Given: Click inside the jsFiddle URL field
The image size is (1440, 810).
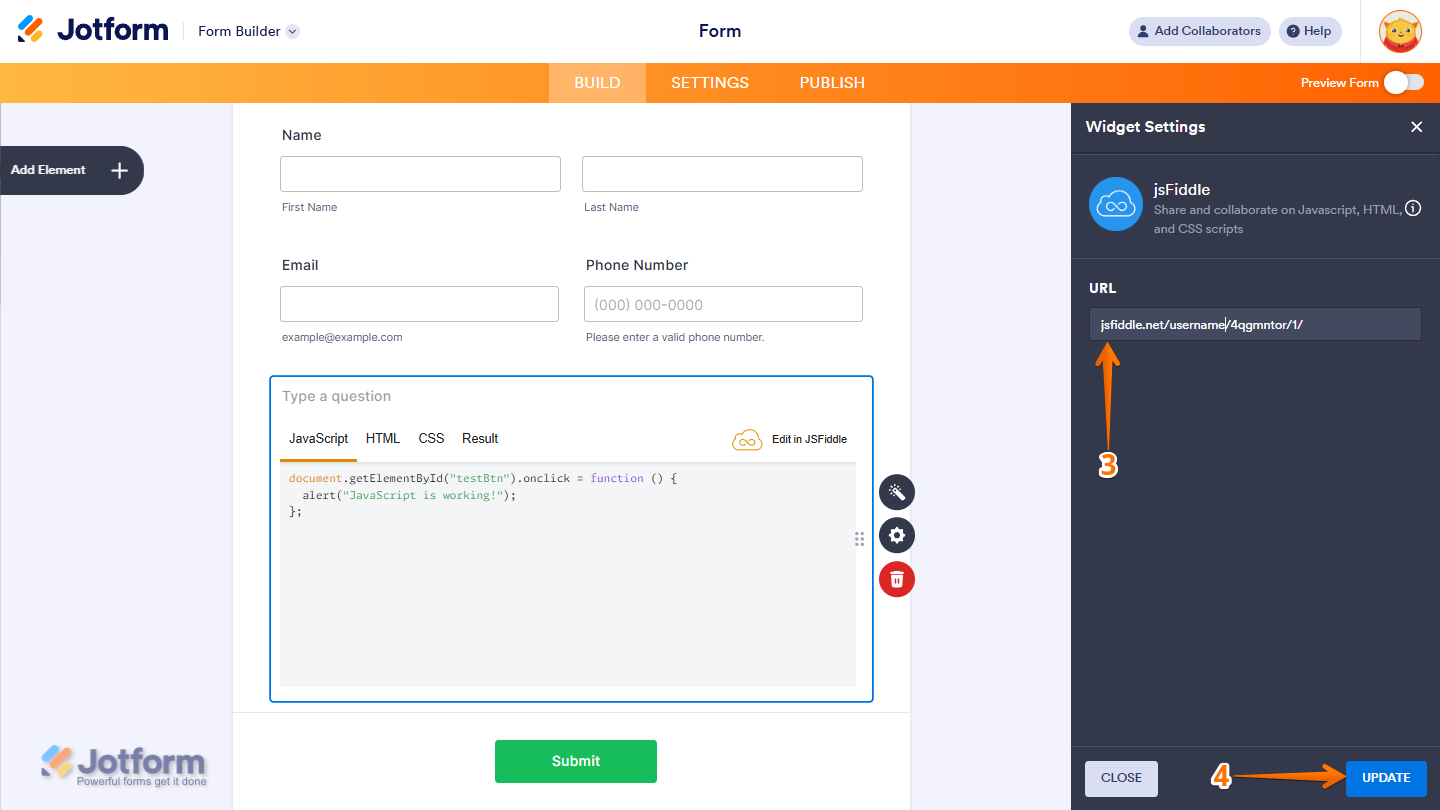Looking at the screenshot, I should click(x=1254, y=323).
